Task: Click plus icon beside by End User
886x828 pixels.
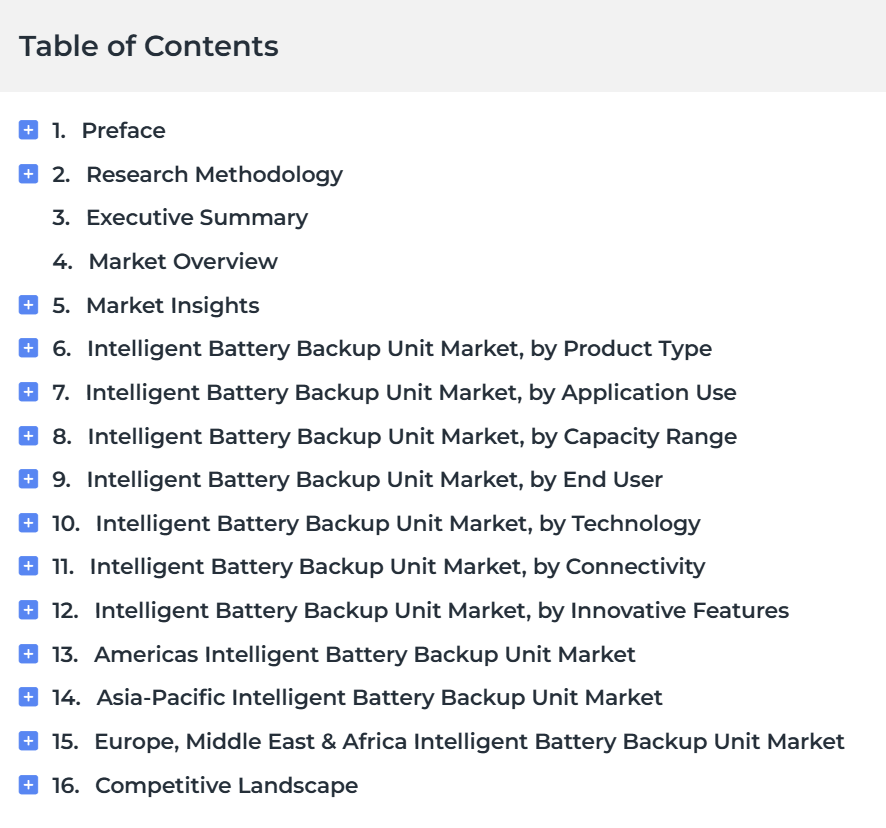Action: [28, 479]
